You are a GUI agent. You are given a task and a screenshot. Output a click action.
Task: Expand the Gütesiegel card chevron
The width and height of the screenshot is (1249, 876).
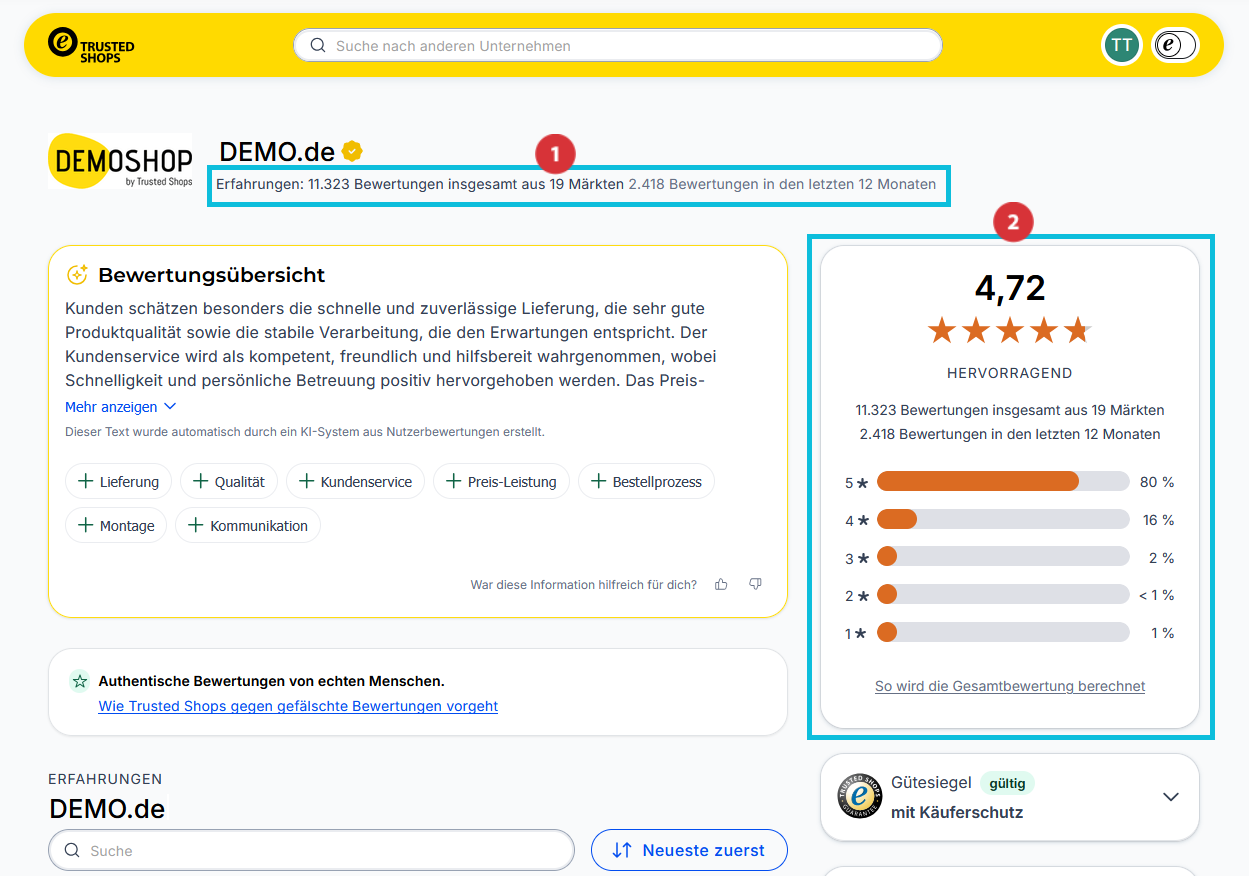1171,797
